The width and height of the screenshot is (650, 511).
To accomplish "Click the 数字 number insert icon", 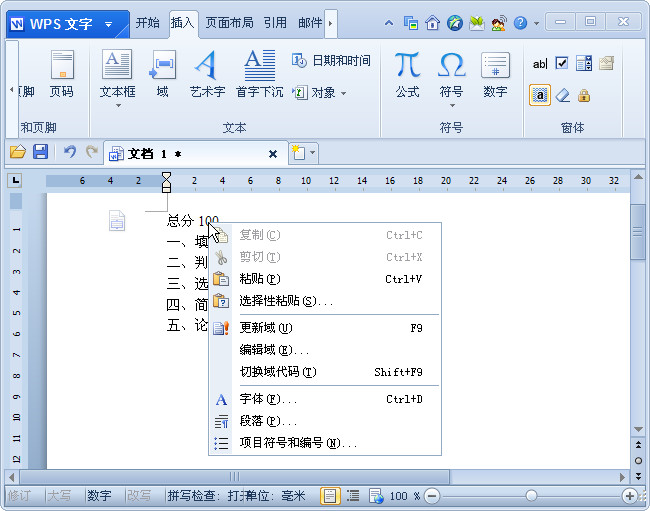I will click(495, 73).
